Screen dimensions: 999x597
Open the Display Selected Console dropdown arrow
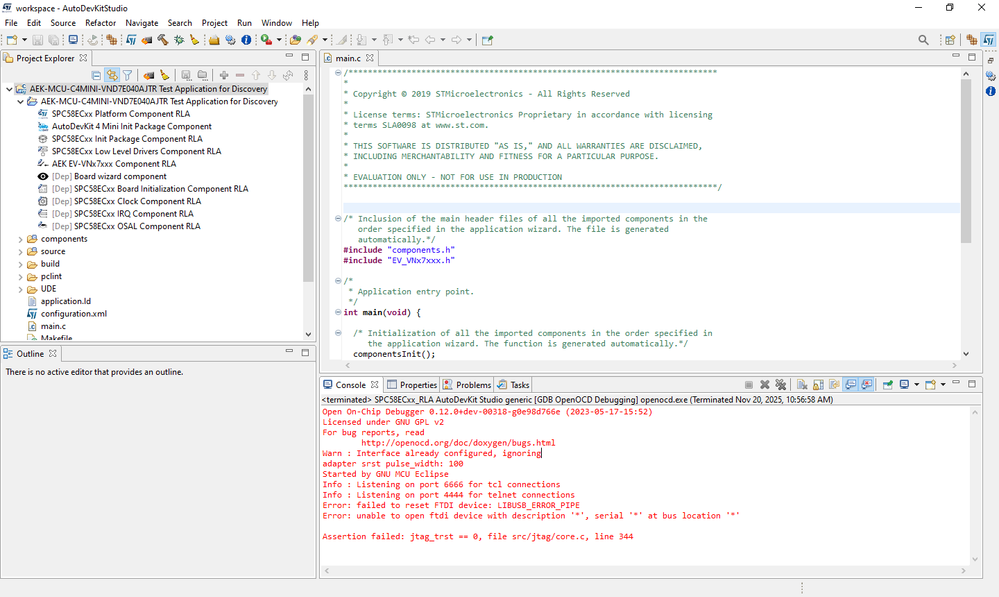click(x=916, y=385)
